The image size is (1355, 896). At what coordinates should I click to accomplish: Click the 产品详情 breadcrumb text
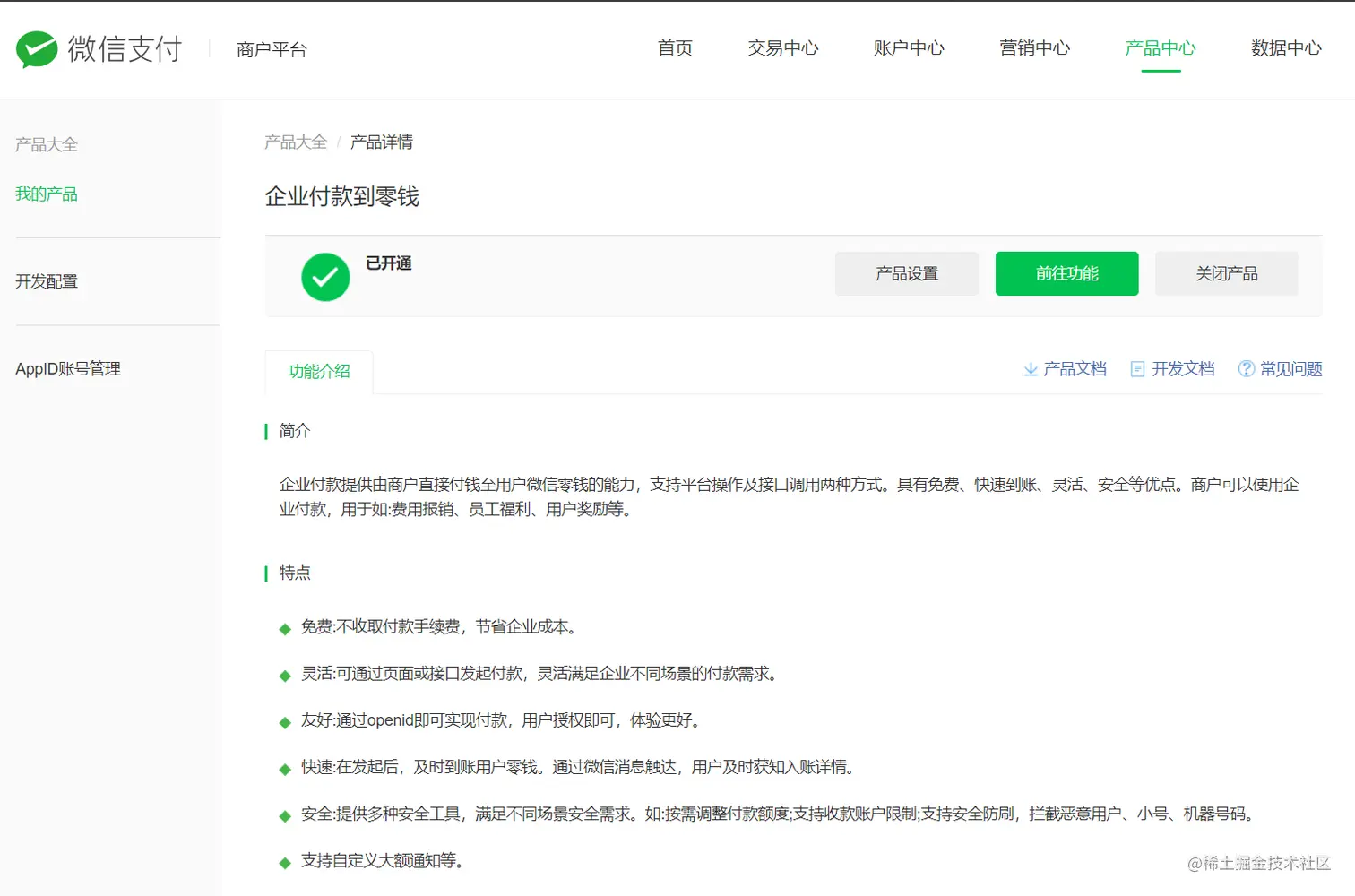click(x=382, y=142)
